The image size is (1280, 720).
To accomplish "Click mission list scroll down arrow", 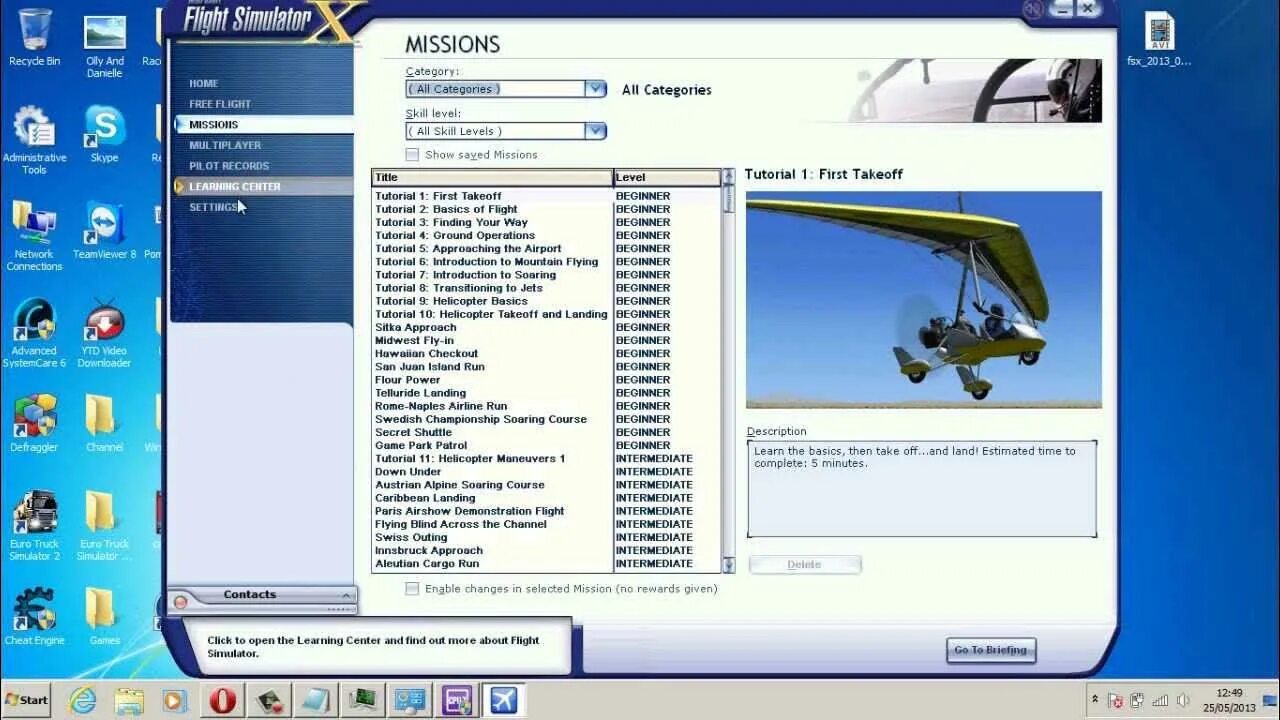I will pyautogui.click(x=728, y=565).
